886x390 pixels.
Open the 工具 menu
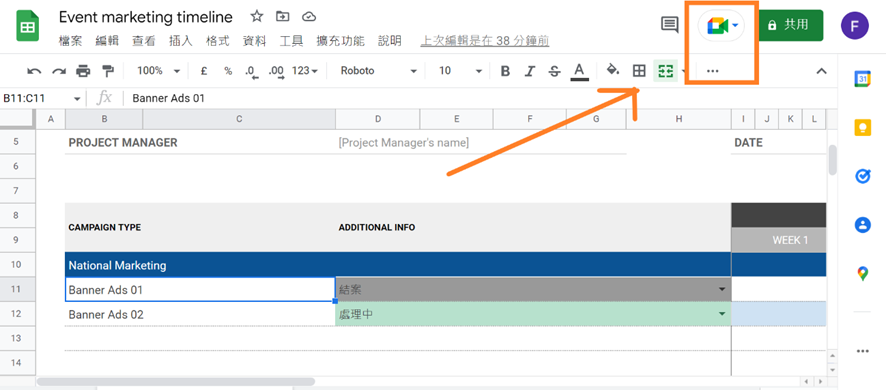pyautogui.click(x=291, y=41)
